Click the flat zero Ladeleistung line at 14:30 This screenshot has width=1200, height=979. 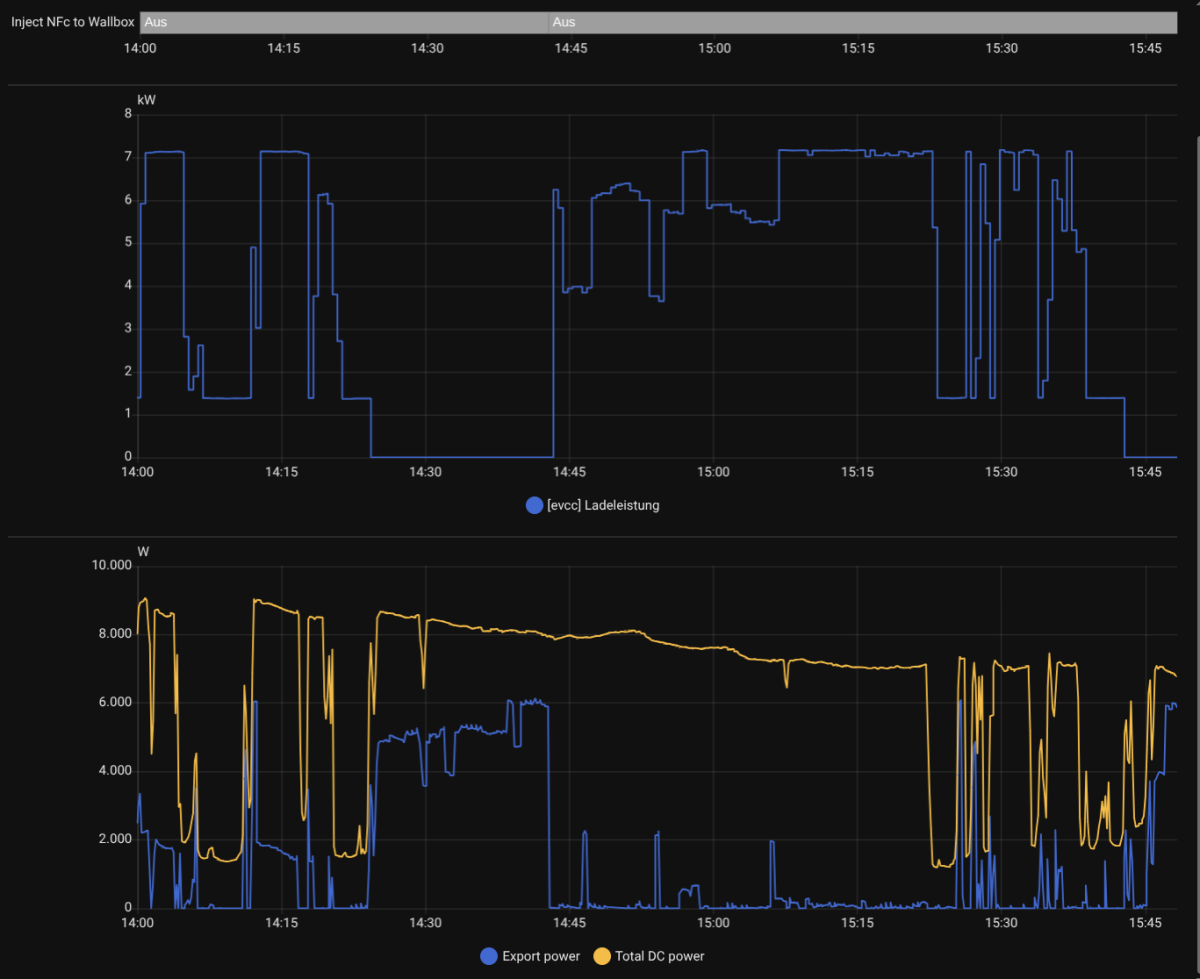tap(427, 457)
